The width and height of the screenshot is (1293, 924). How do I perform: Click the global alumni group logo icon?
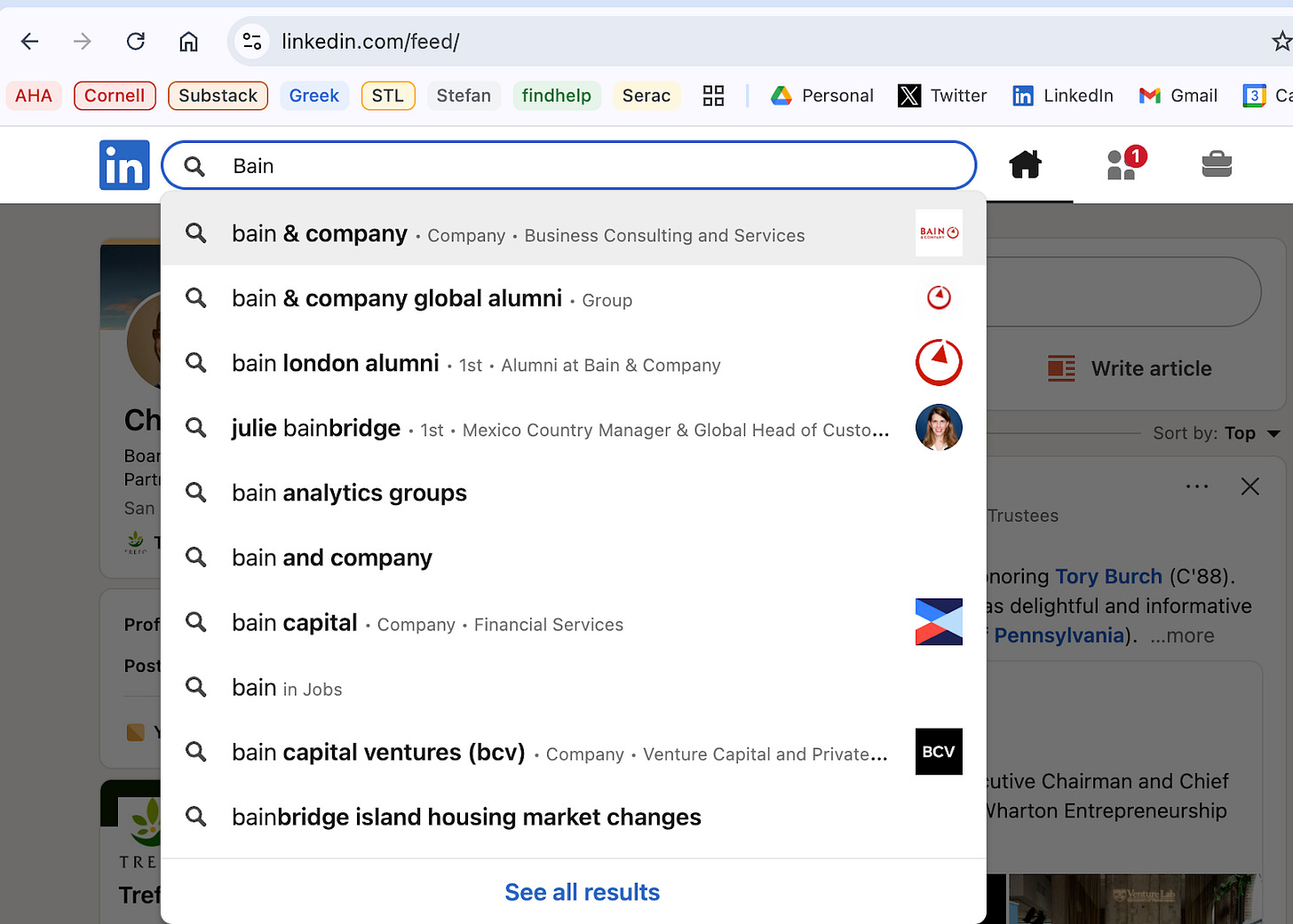coord(939,297)
